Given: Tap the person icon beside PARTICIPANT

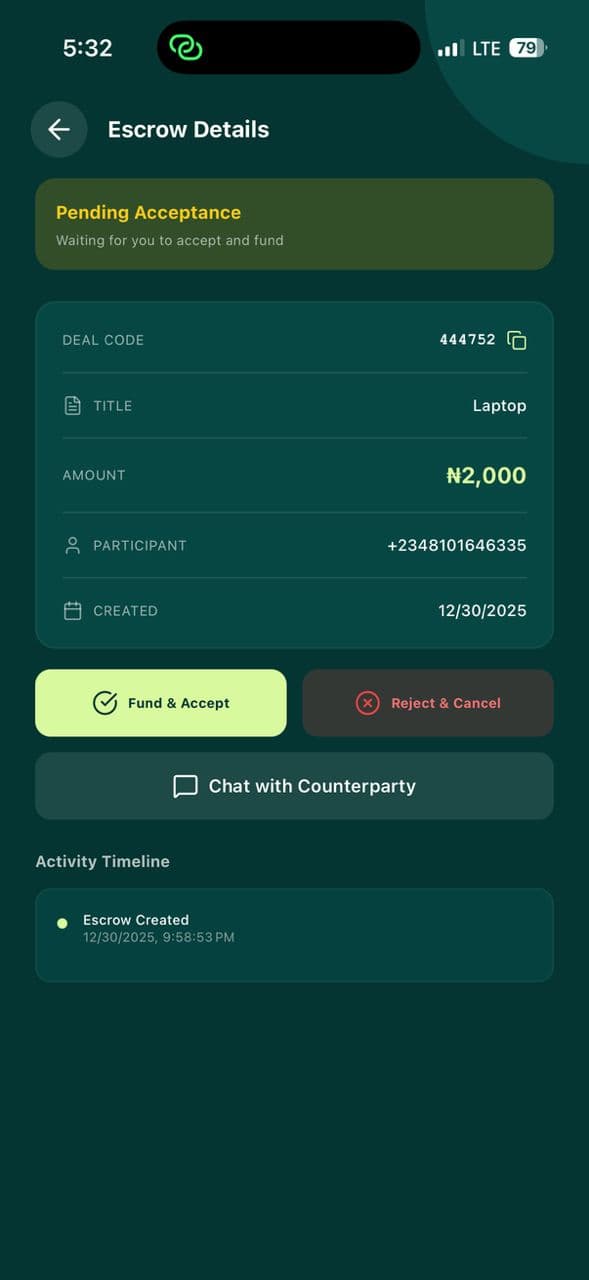Looking at the screenshot, I should 71,545.
